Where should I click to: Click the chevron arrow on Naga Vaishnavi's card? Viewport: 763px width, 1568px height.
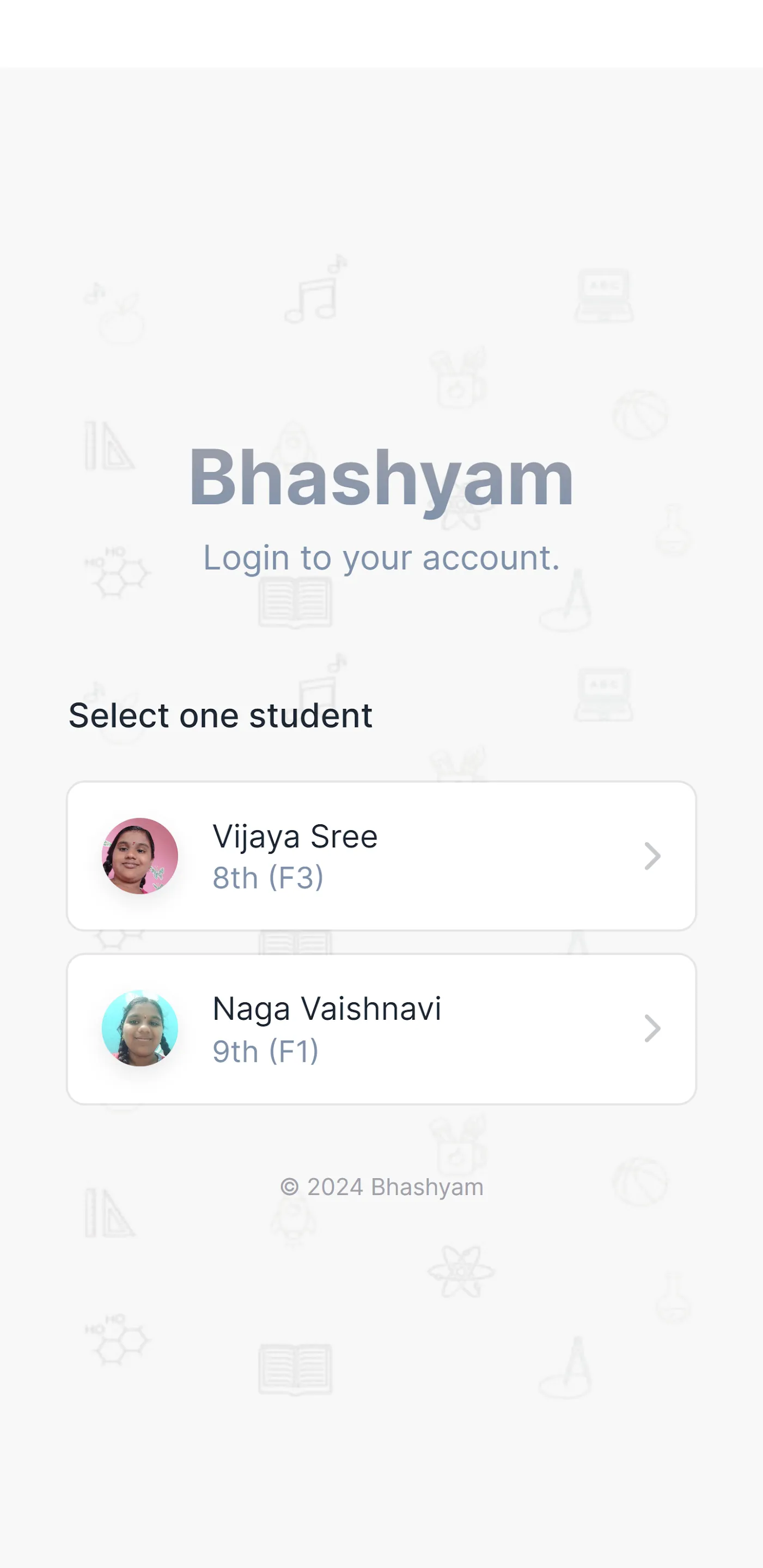pyautogui.click(x=652, y=1028)
